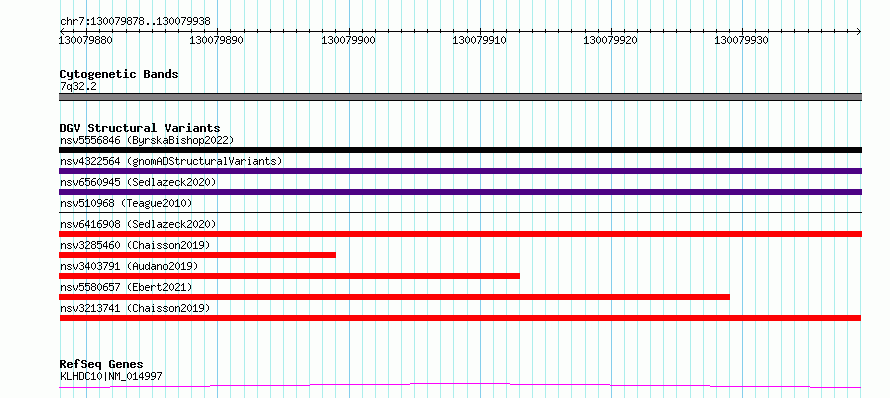The image size is (890, 398).
Task: Click the nsv3213741 (Chaisson2019) label
Action: (x=135, y=308)
